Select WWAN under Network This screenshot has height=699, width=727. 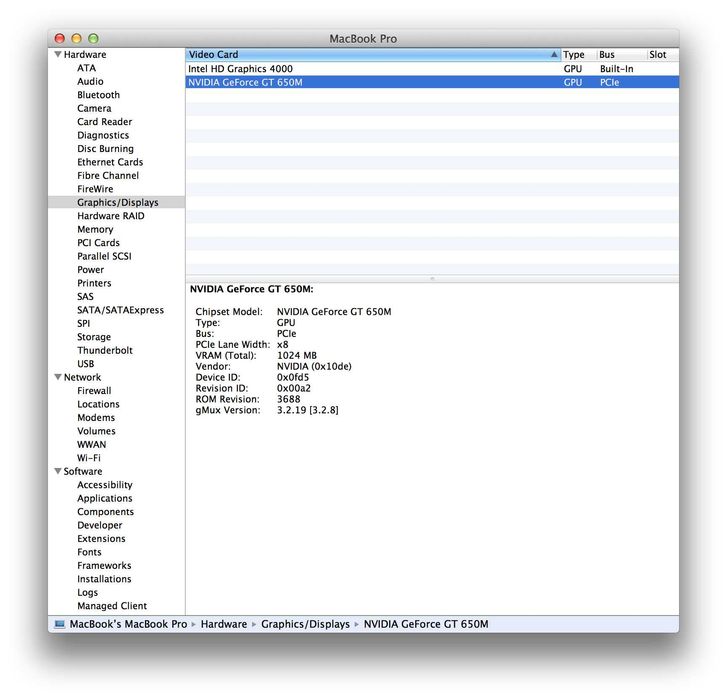pyautogui.click(x=91, y=444)
